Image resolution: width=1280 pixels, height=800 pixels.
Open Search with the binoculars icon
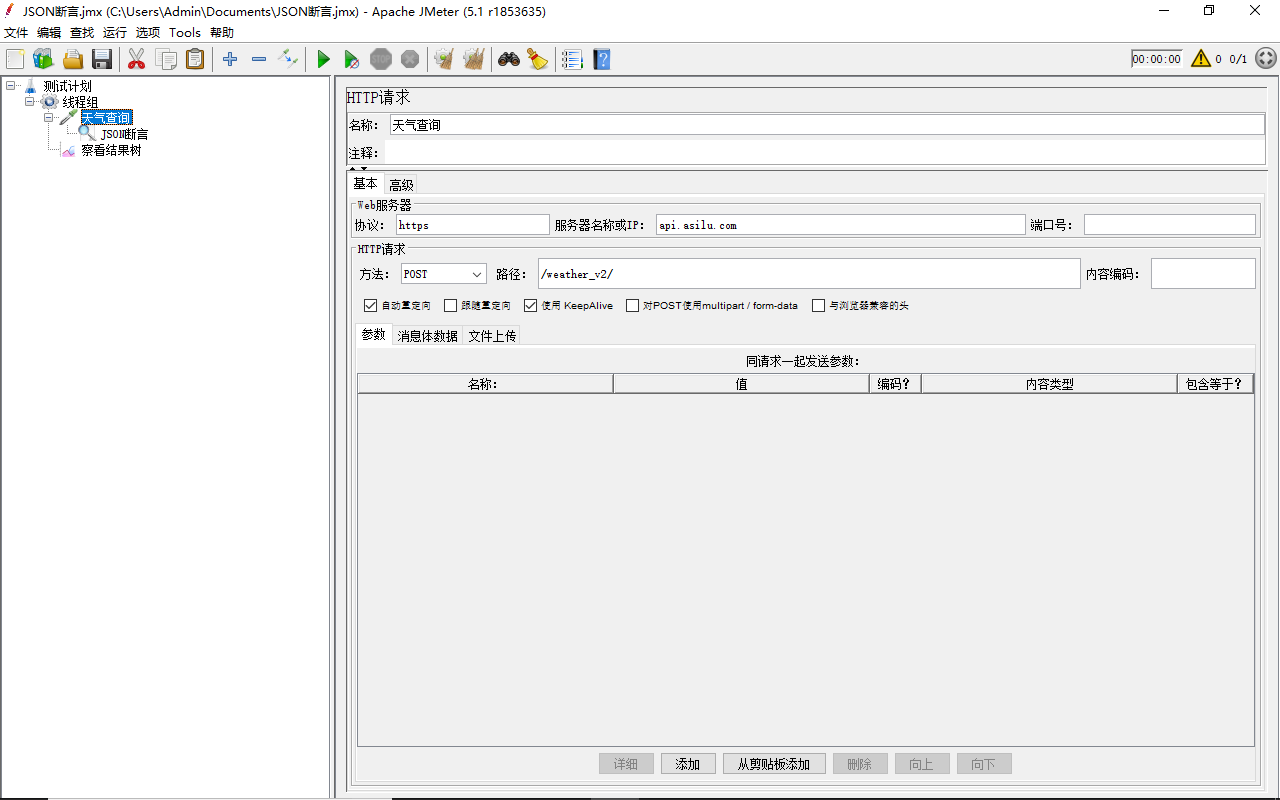pos(509,59)
